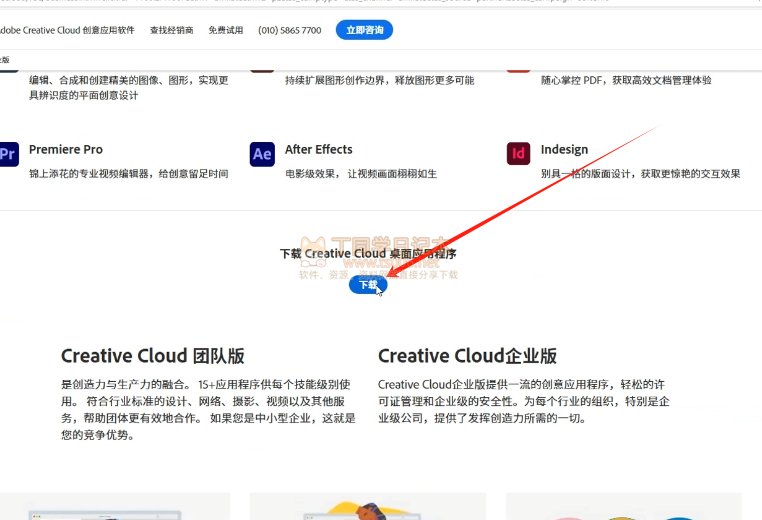The image size is (762, 520).
Task: Click the phone number (010) 5865 7700
Action: pyautogui.click(x=288, y=31)
